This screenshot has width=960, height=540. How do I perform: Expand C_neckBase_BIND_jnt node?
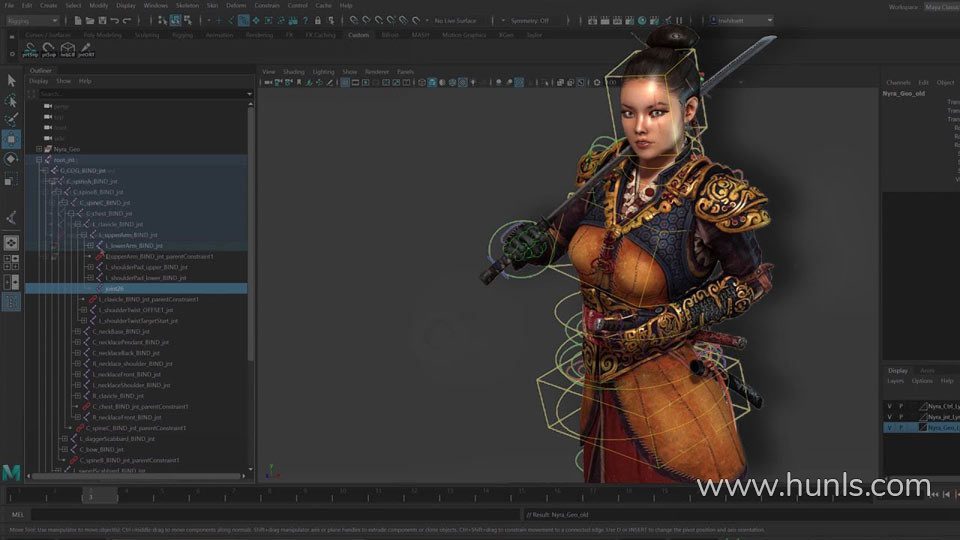[78, 331]
